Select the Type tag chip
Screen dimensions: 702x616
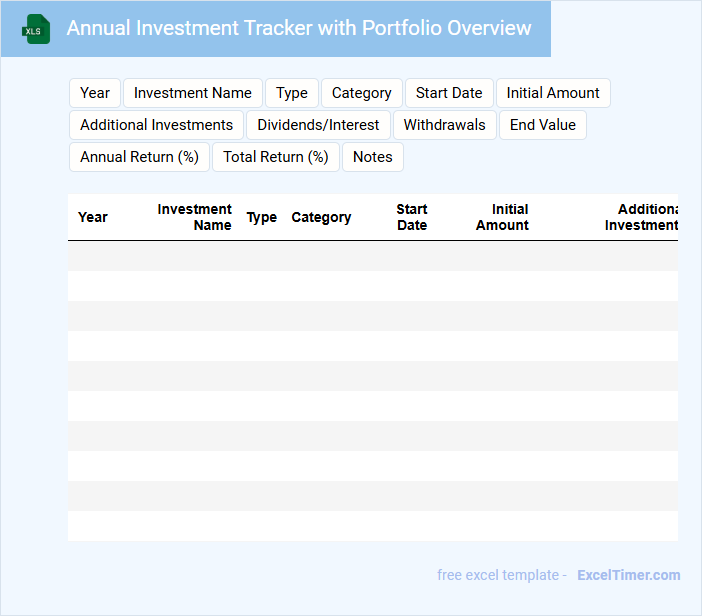pyautogui.click(x=292, y=93)
